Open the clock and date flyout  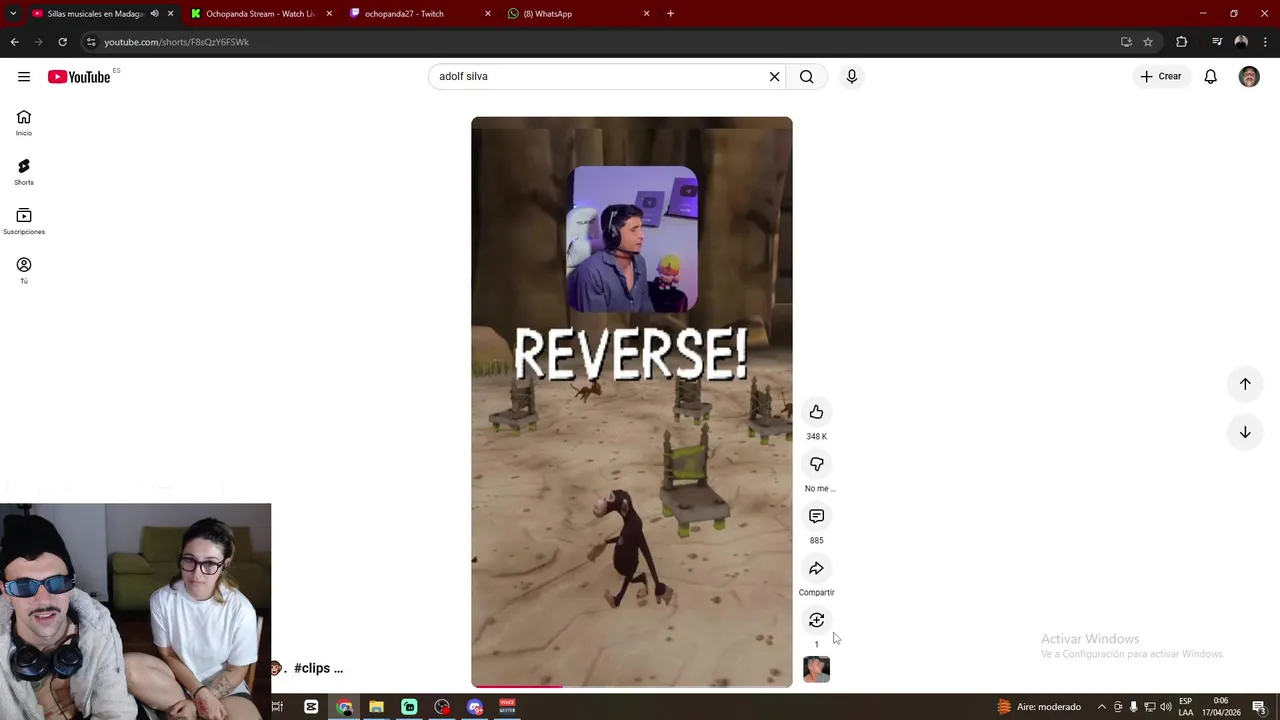tap(1221, 707)
